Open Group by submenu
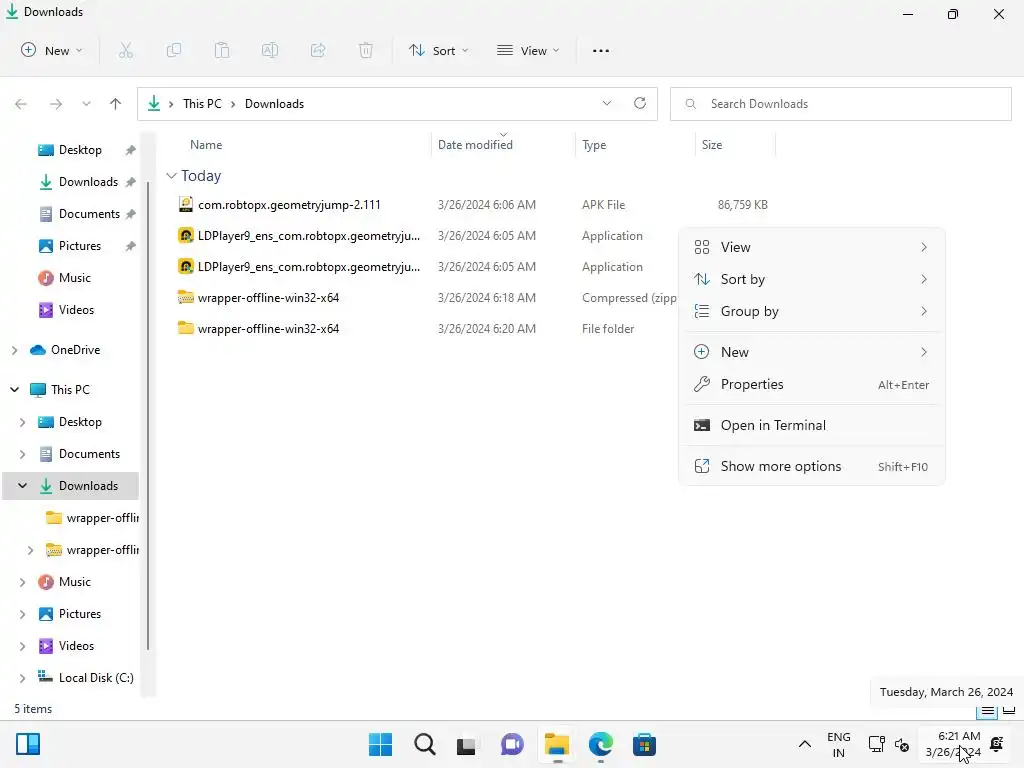Viewport: 1024px width, 768px height. pyautogui.click(x=811, y=311)
